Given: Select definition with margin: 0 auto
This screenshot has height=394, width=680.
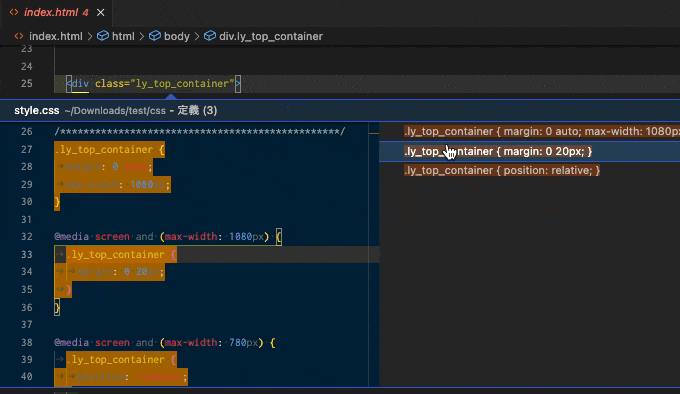Looking at the screenshot, I should pyautogui.click(x=542, y=131).
